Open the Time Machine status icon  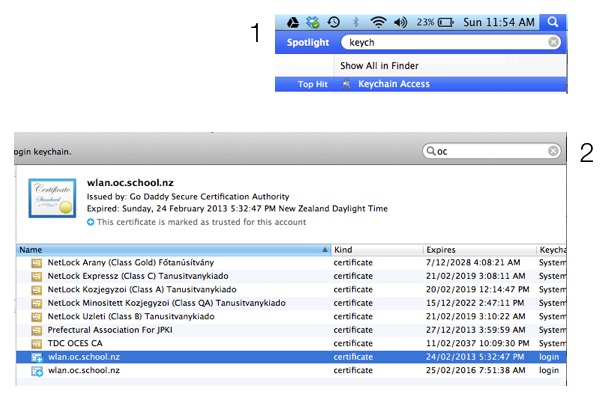tap(332, 21)
